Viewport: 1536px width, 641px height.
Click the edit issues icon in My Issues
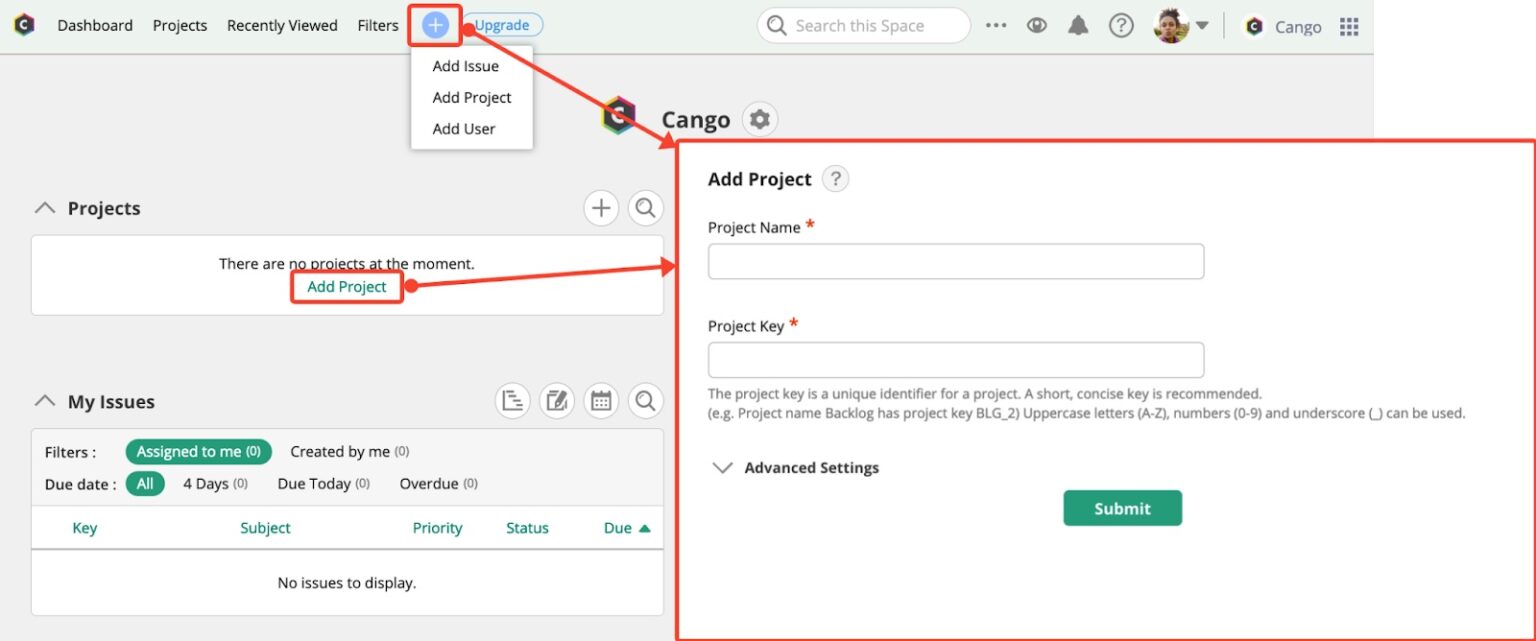coord(557,400)
